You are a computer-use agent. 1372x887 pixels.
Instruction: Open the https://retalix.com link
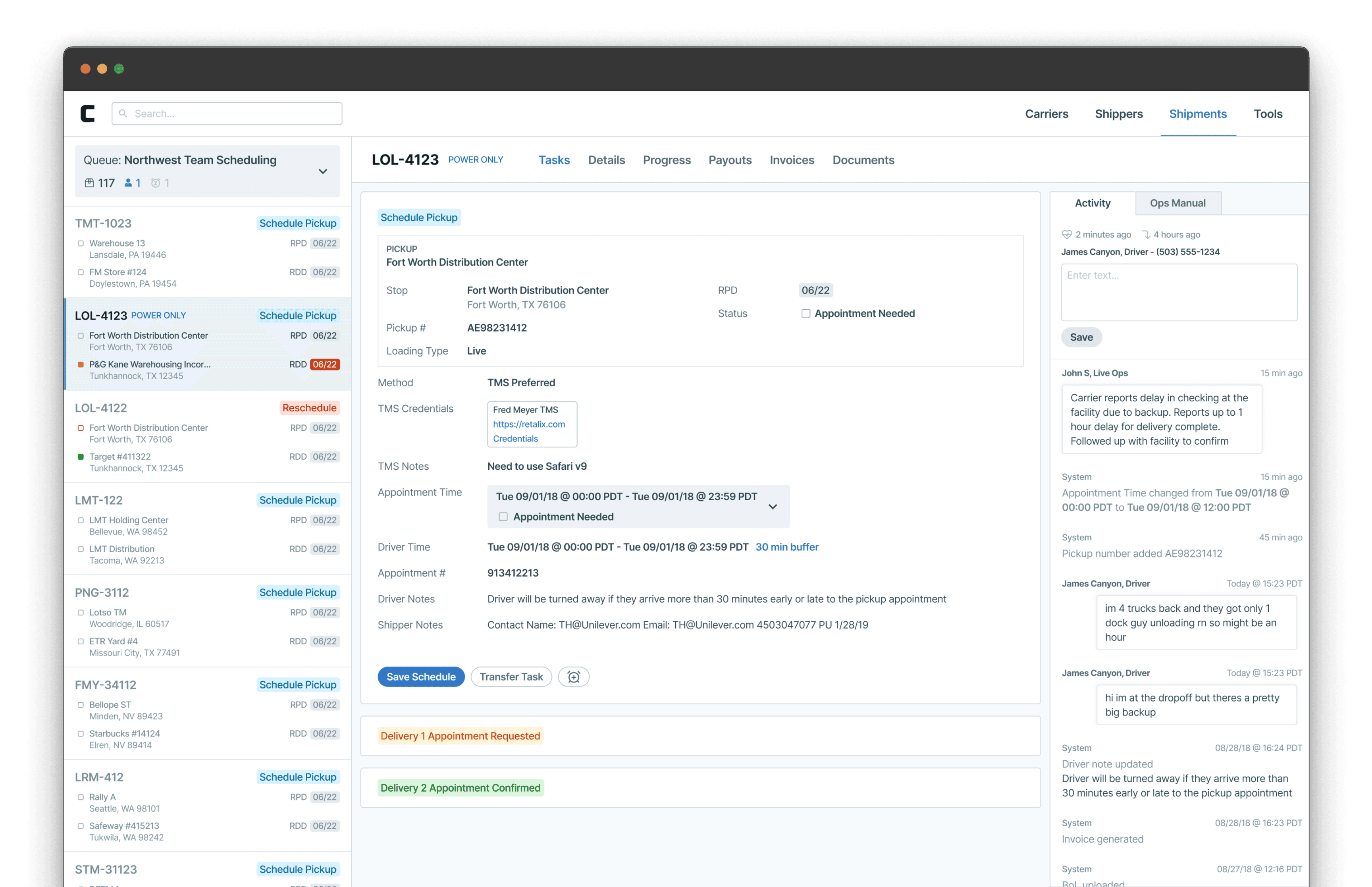[x=528, y=424]
